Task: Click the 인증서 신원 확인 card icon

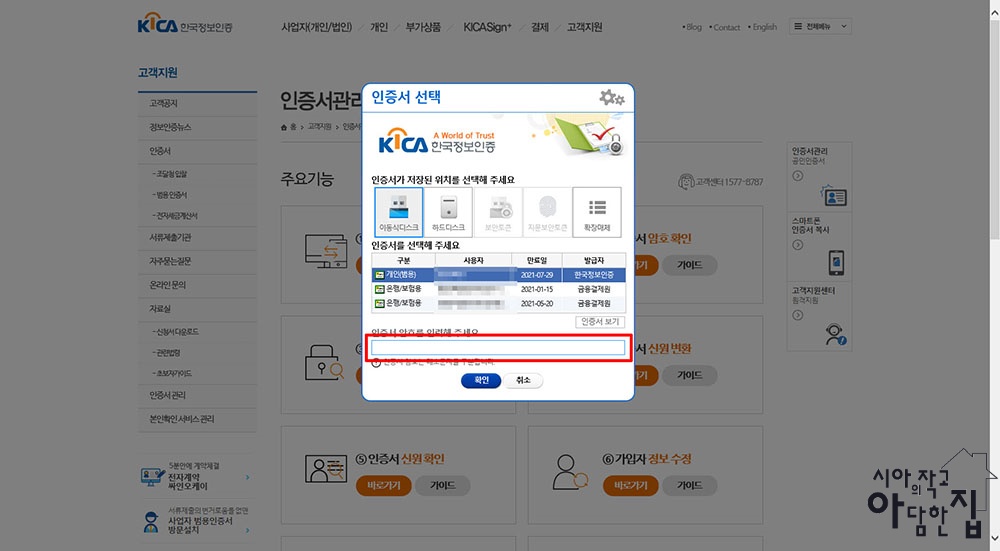Action: (x=325, y=469)
